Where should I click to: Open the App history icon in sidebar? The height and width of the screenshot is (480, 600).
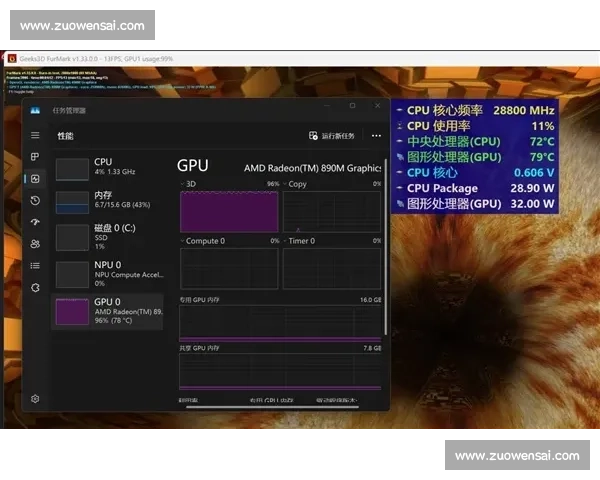click(x=35, y=201)
